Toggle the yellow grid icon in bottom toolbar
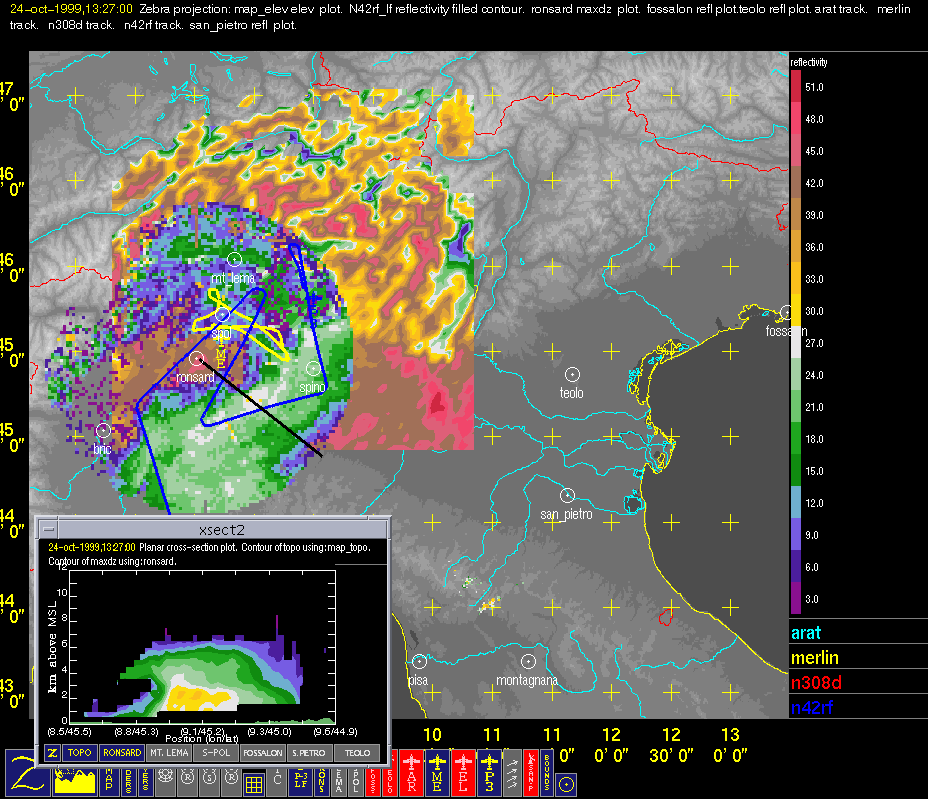 [254, 784]
